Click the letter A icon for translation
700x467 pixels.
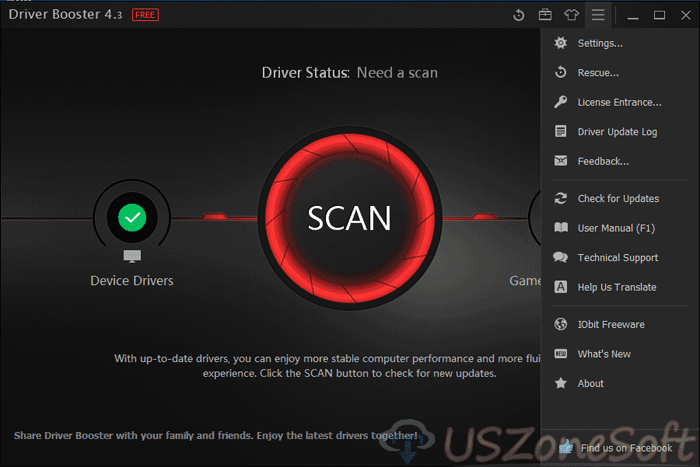click(561, 287)
